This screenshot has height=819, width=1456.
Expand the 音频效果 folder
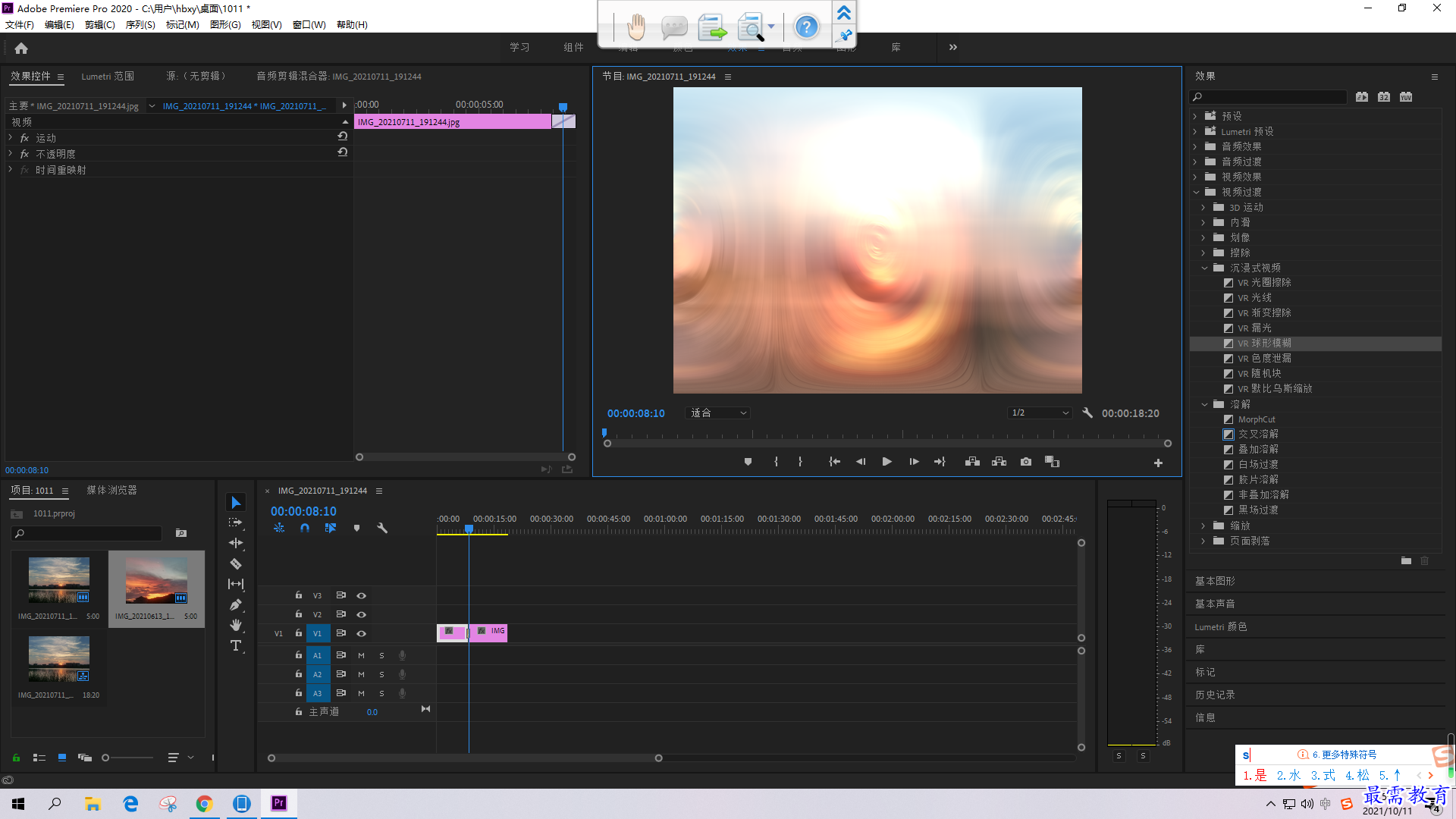click(x=1195, y=146)
